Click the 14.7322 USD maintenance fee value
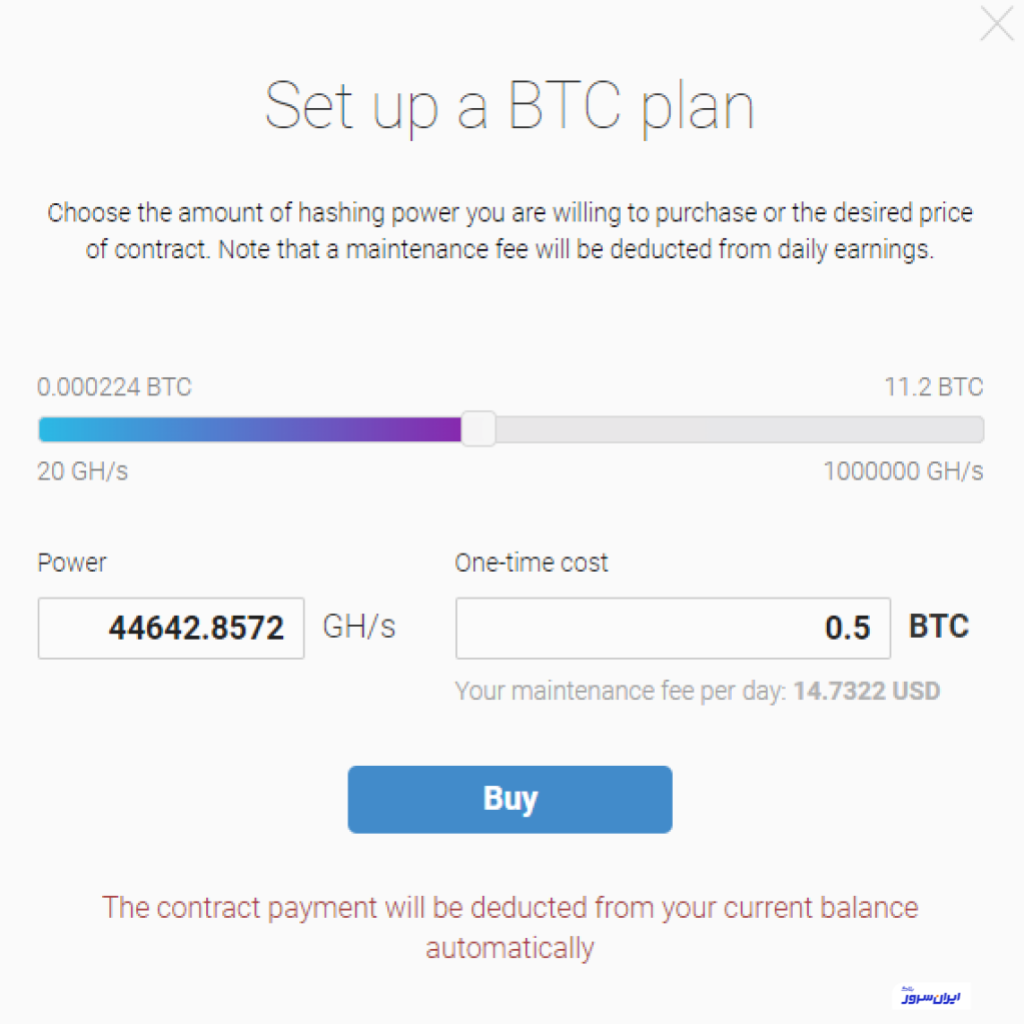The image size is (1024, 1024). [866, 691]
